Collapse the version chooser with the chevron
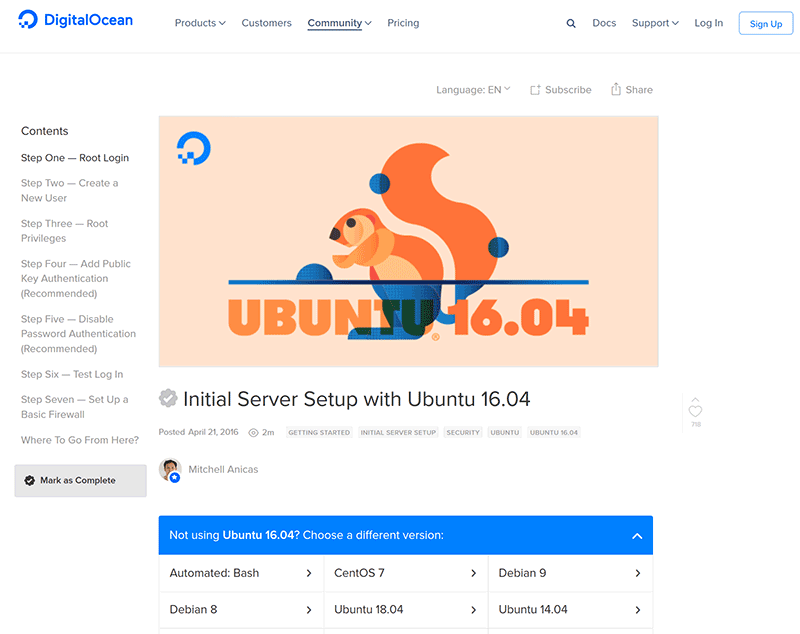Screen dimensions: 800x634 [637, 536]
